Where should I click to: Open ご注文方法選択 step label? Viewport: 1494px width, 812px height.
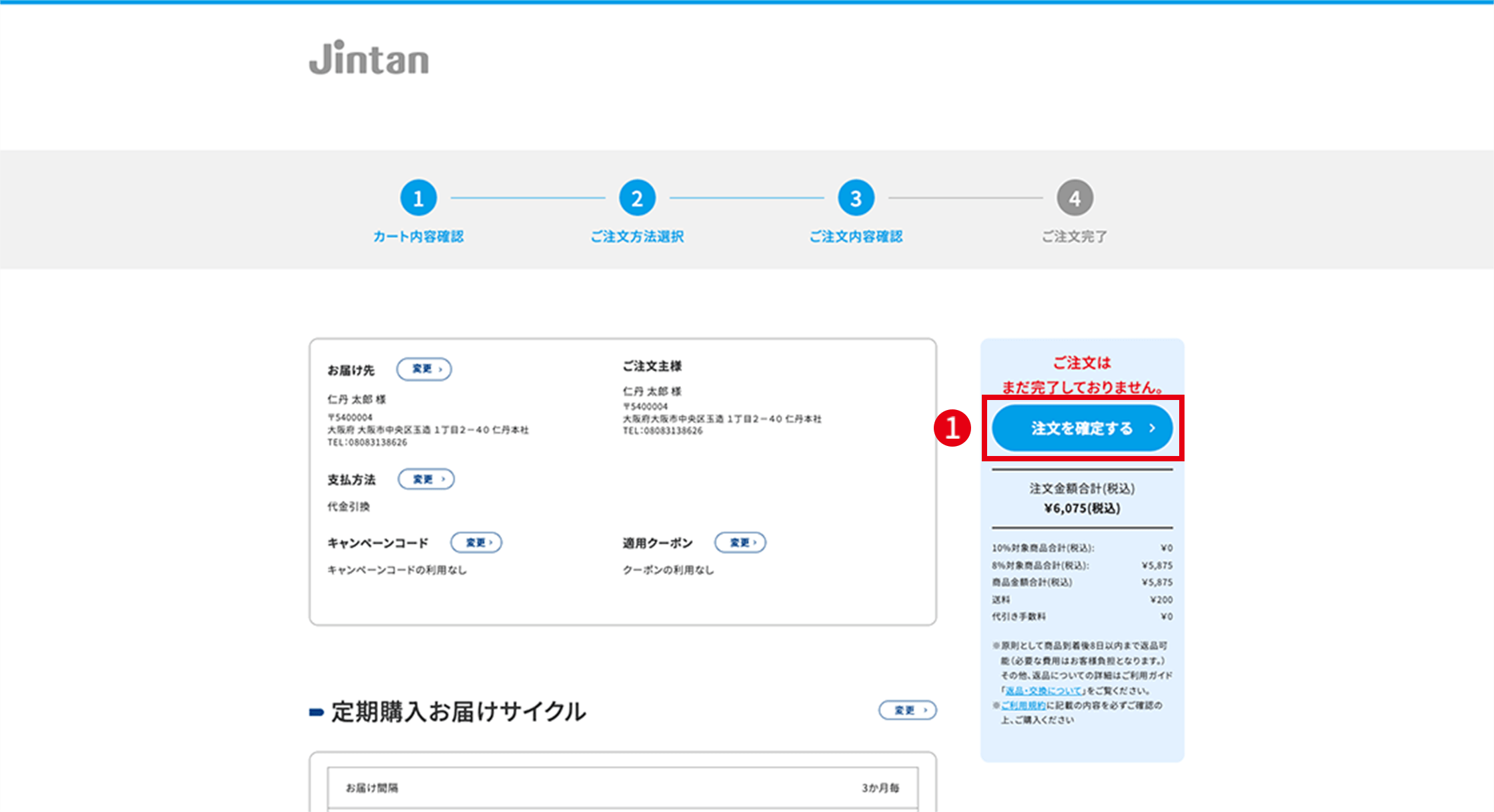pos(637,237)
